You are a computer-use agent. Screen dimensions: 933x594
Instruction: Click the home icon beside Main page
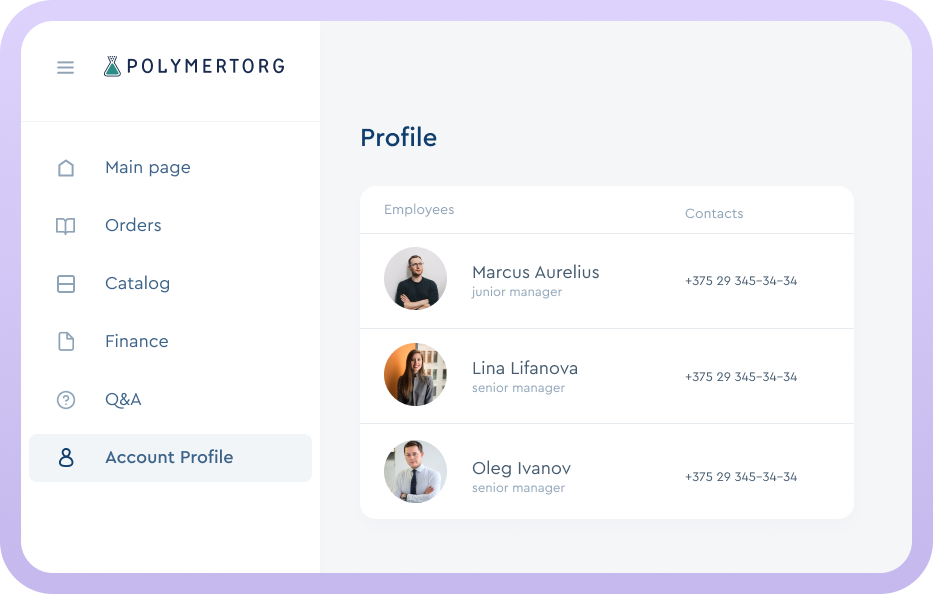pyautogui.click(x=66, y=168)
